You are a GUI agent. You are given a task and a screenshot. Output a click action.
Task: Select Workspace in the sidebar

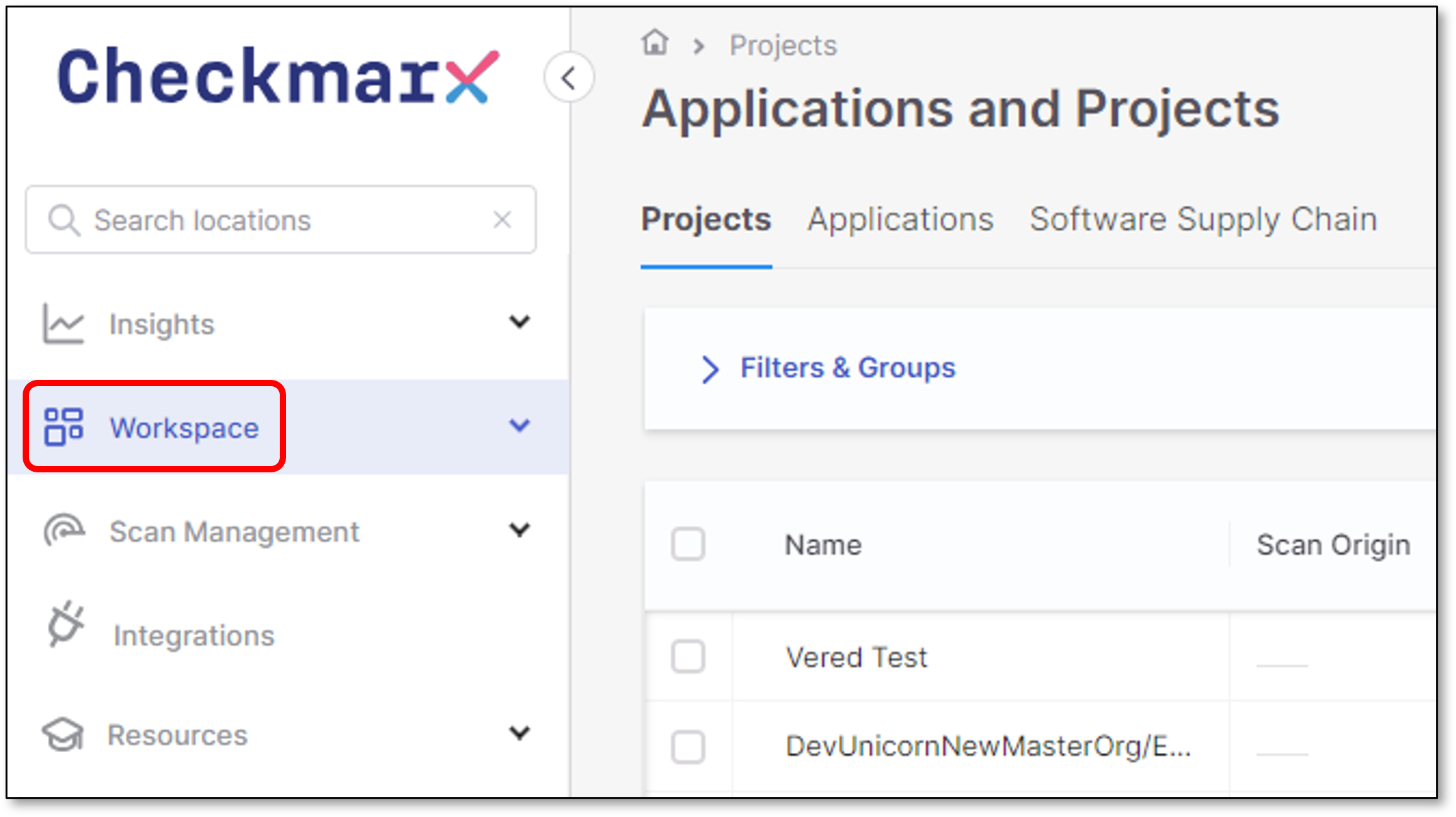289,427
